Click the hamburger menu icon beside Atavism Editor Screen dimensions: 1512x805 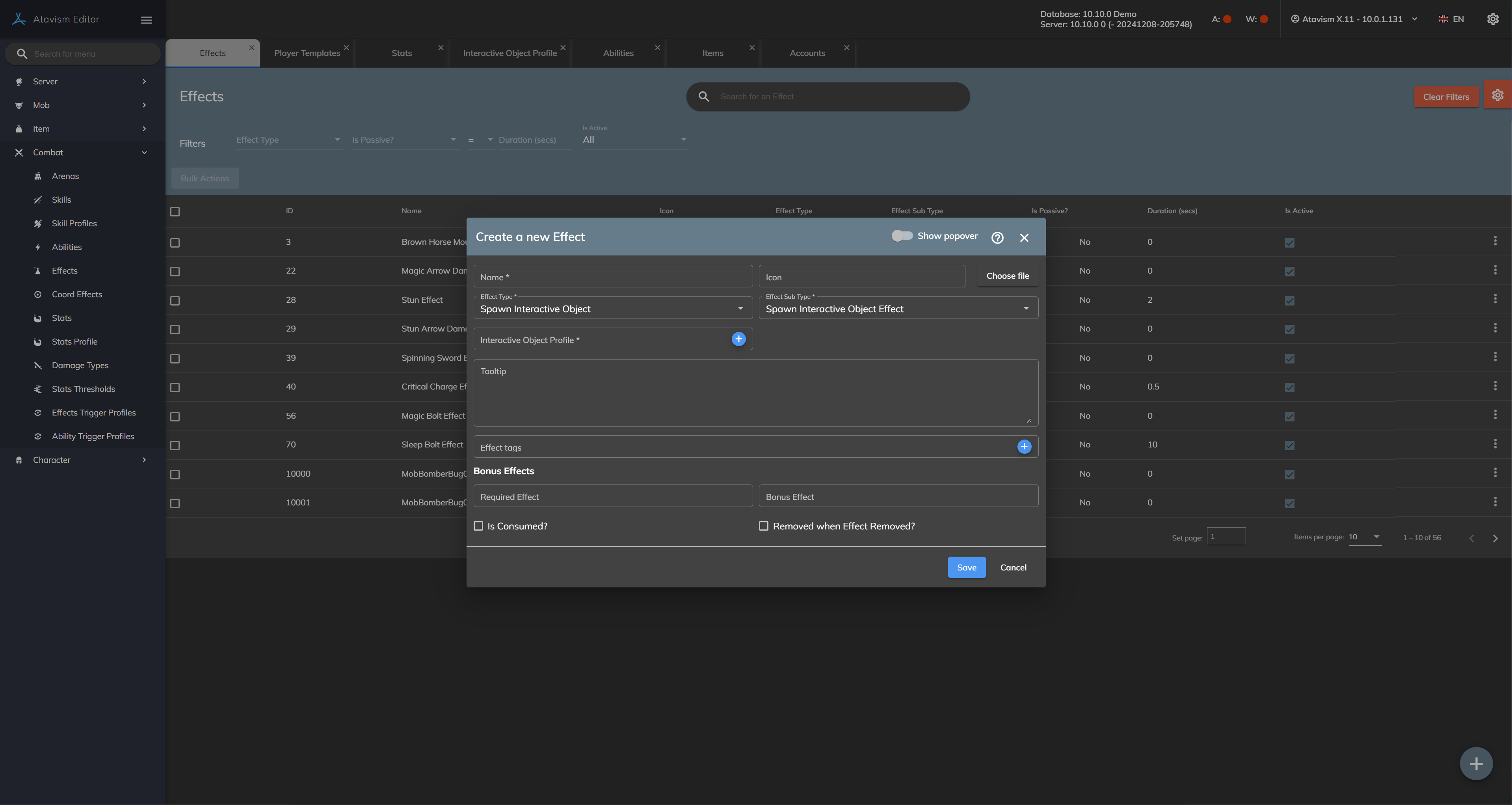coord(147,20)
